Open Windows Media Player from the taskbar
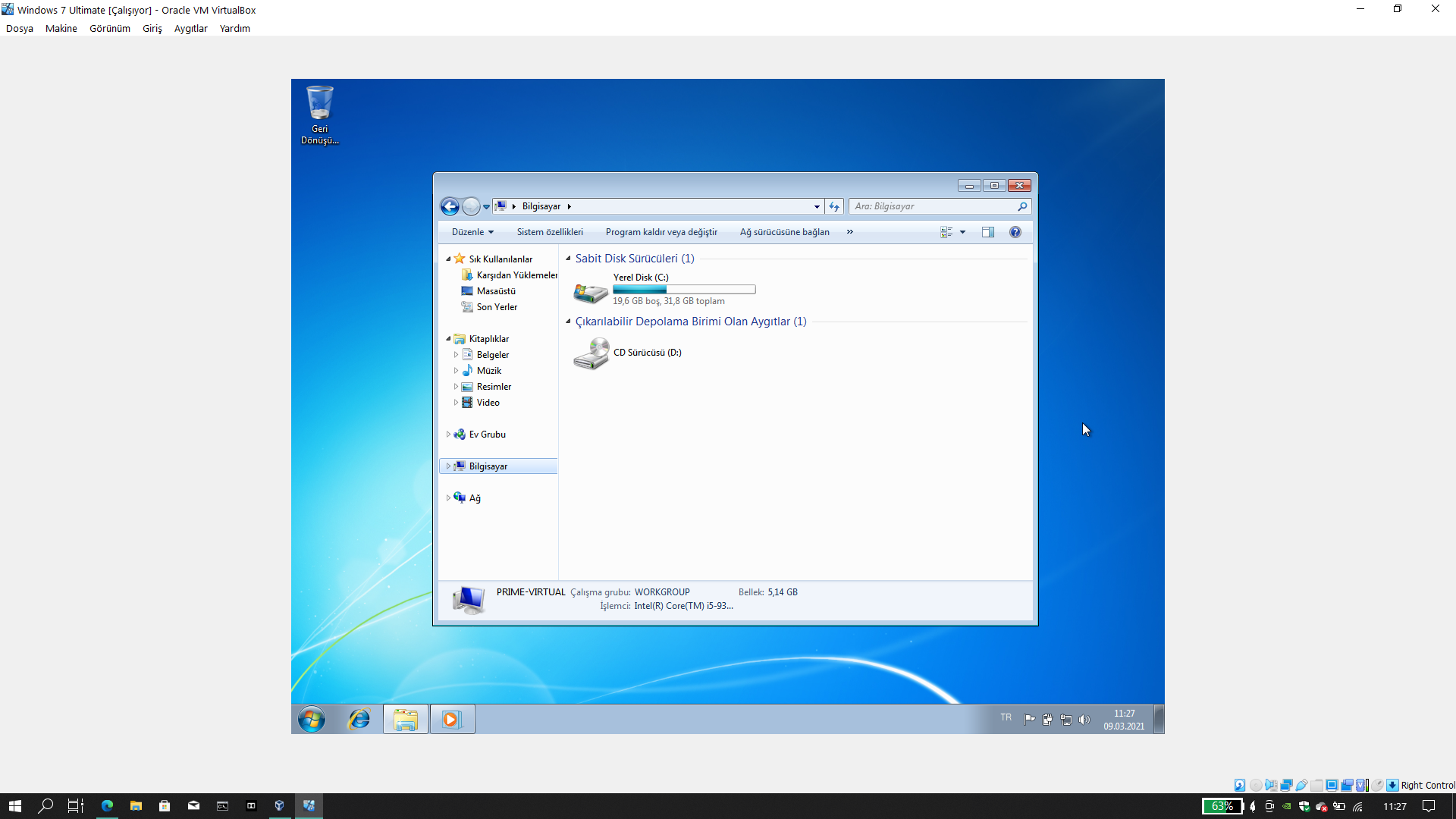Viewport: 1456px width, 819px height. pos(452,719)
